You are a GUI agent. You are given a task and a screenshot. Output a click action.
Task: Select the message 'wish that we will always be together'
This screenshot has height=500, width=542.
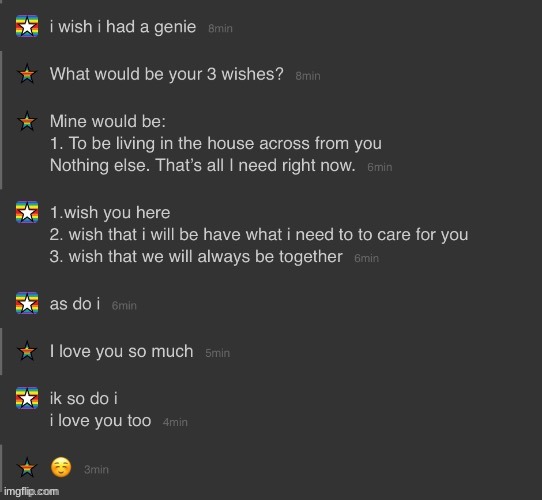point(205,257)
